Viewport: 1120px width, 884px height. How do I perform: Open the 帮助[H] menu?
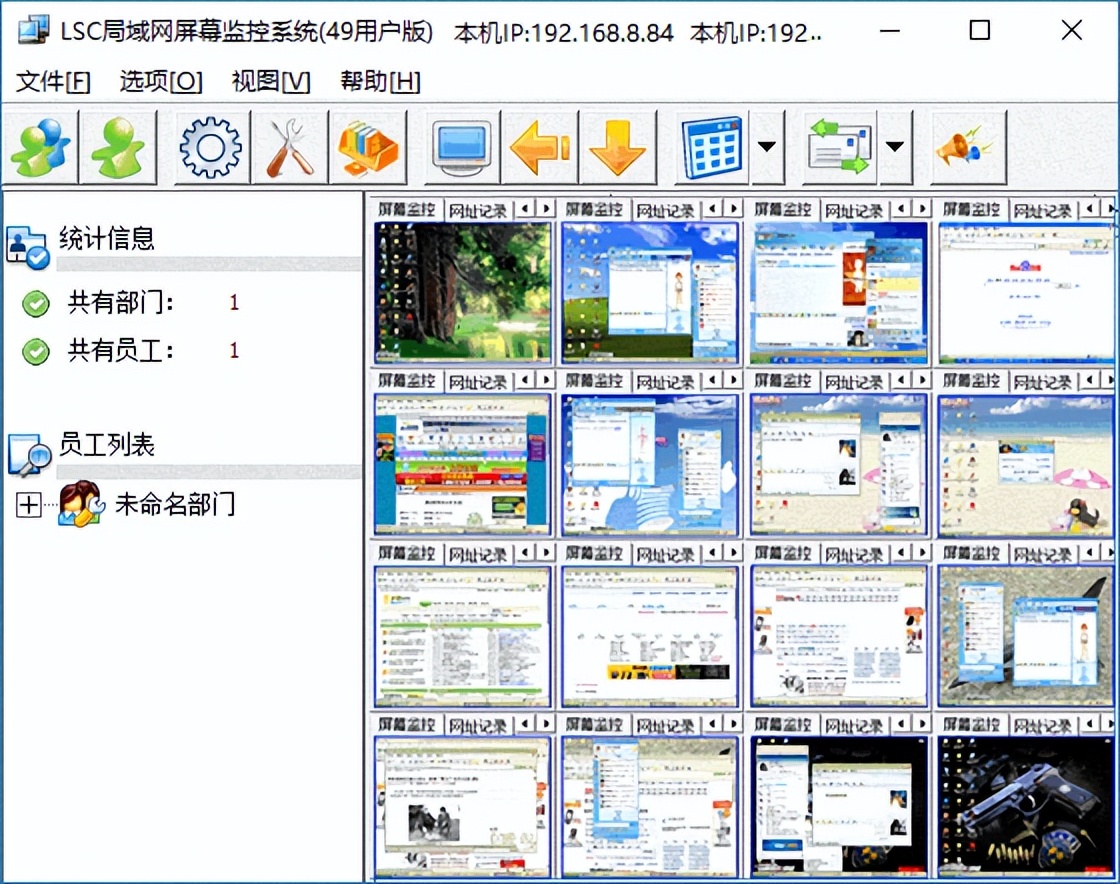(380, 82)
